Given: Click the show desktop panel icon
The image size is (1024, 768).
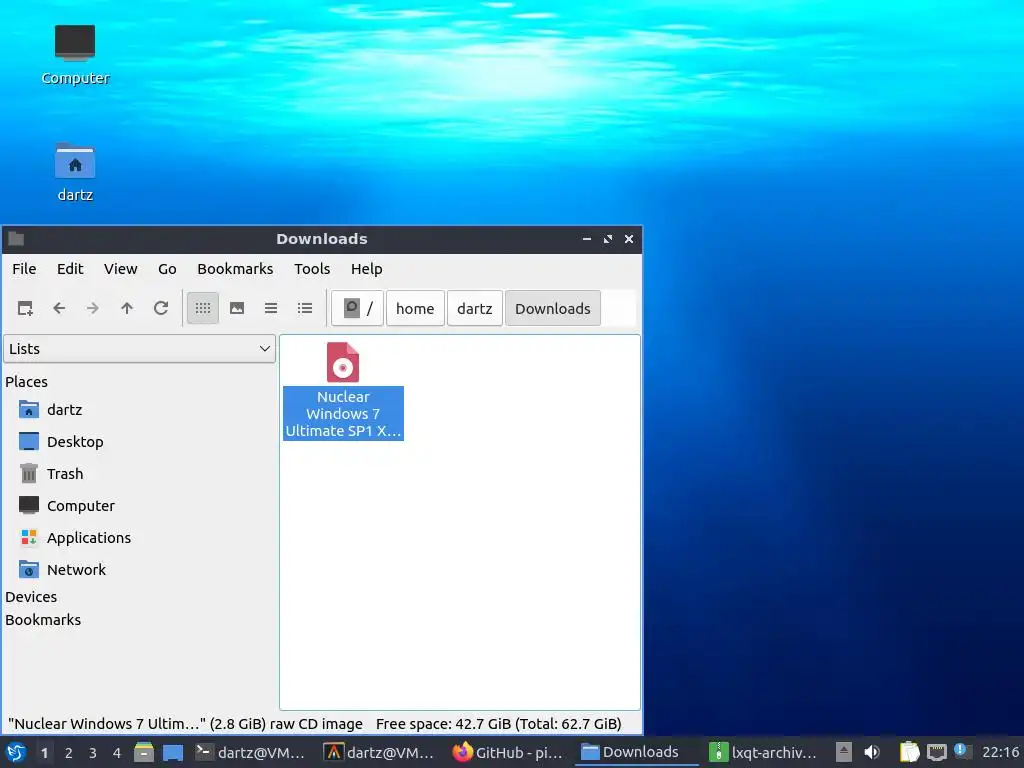Looking at the screenshot, I should click(x=173, y=752).
